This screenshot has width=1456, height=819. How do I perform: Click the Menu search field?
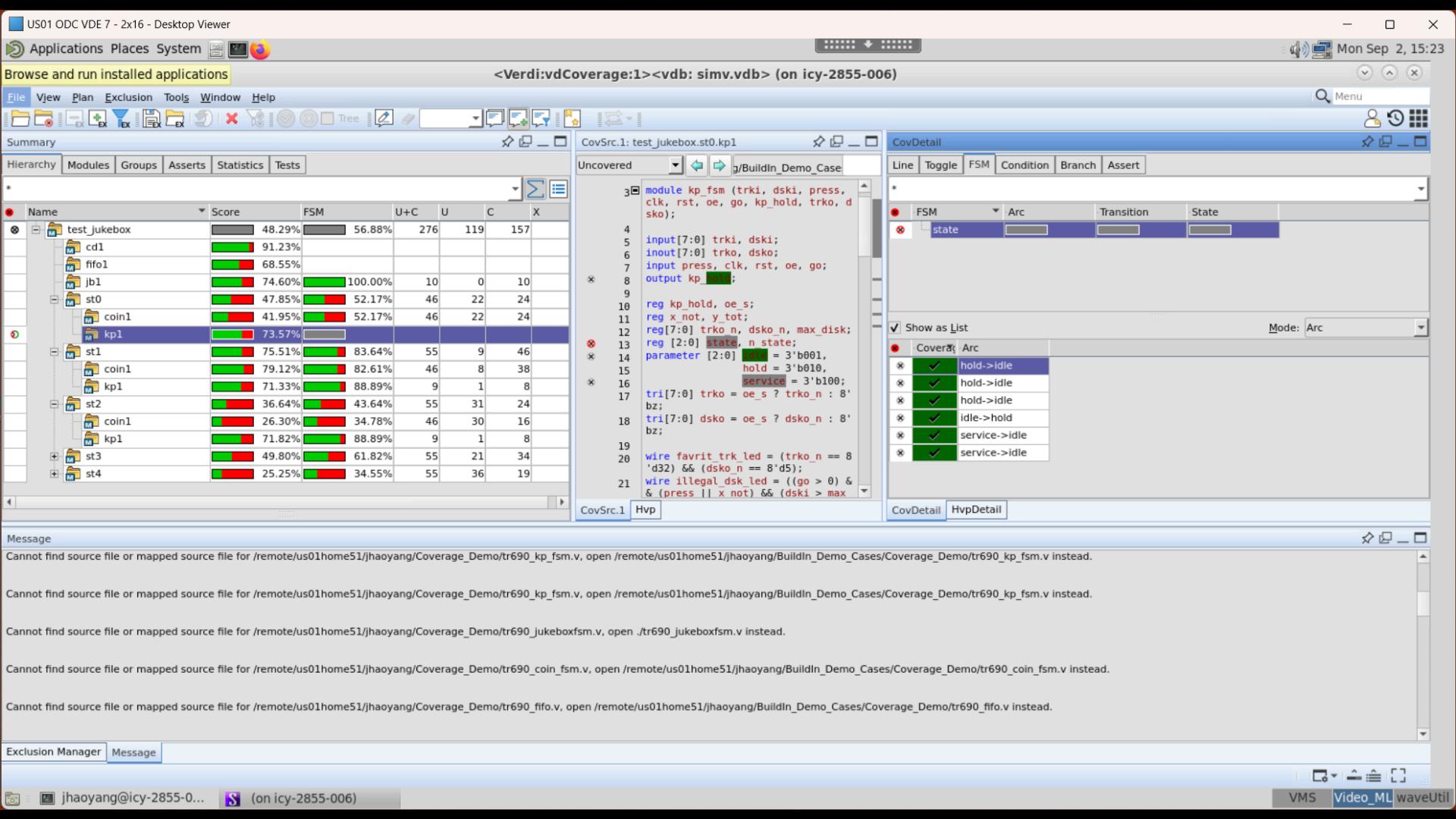tap(1380, 96)
